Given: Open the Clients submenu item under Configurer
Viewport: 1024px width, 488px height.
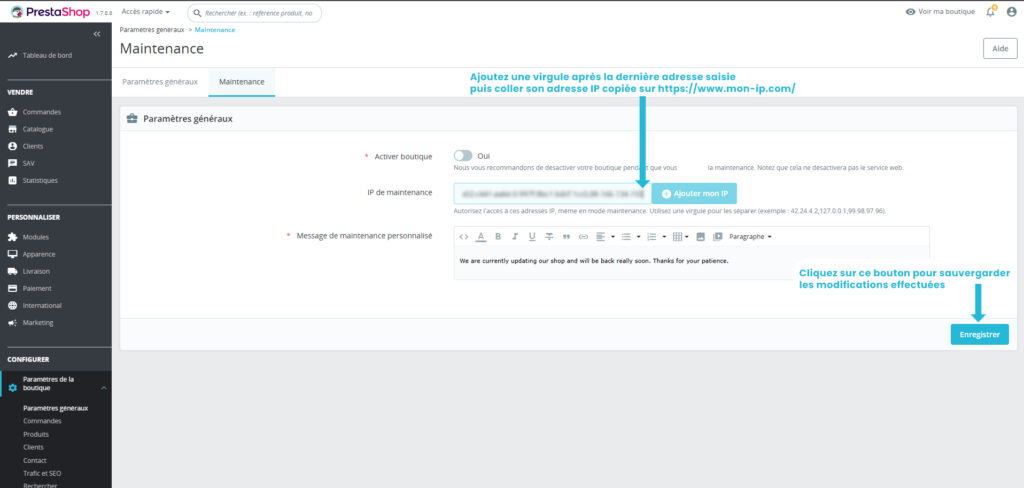Looking at the screenshot, I should tap(33, 447).
